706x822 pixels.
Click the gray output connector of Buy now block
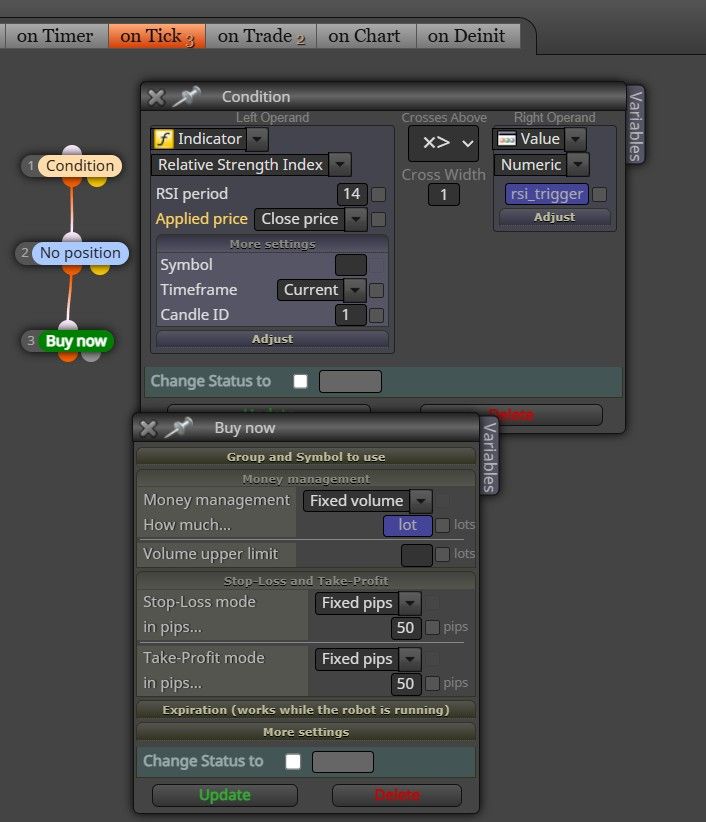(91, 356)
